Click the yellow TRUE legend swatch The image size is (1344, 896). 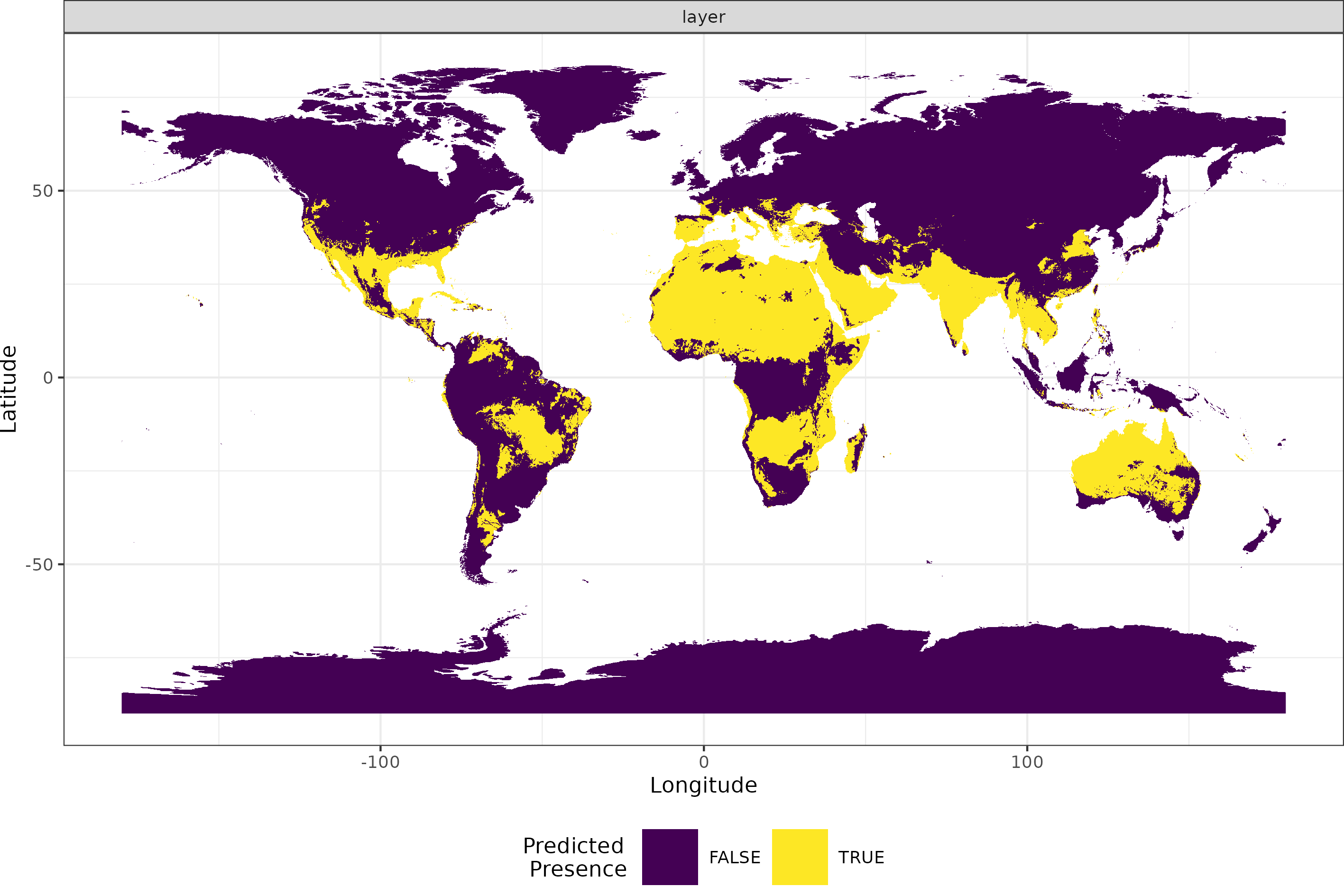tap(799, 857)
